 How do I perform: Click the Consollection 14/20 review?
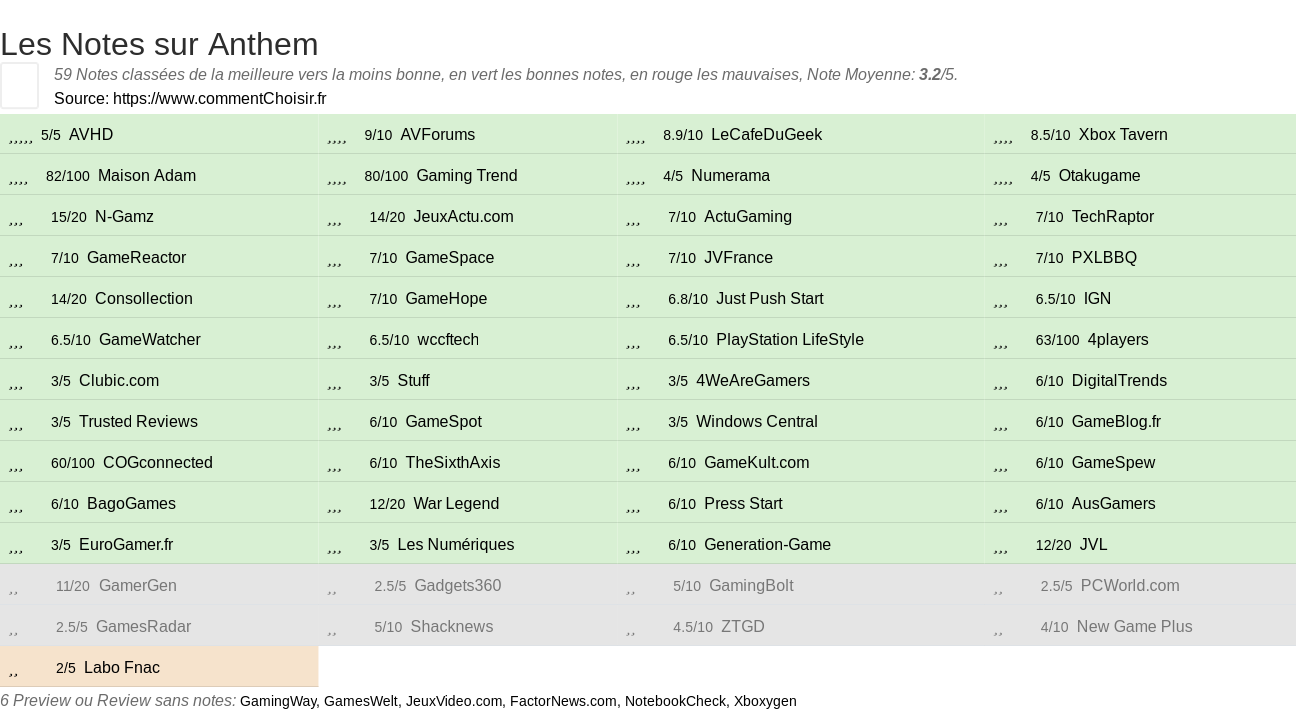click(x=144, y=299)
